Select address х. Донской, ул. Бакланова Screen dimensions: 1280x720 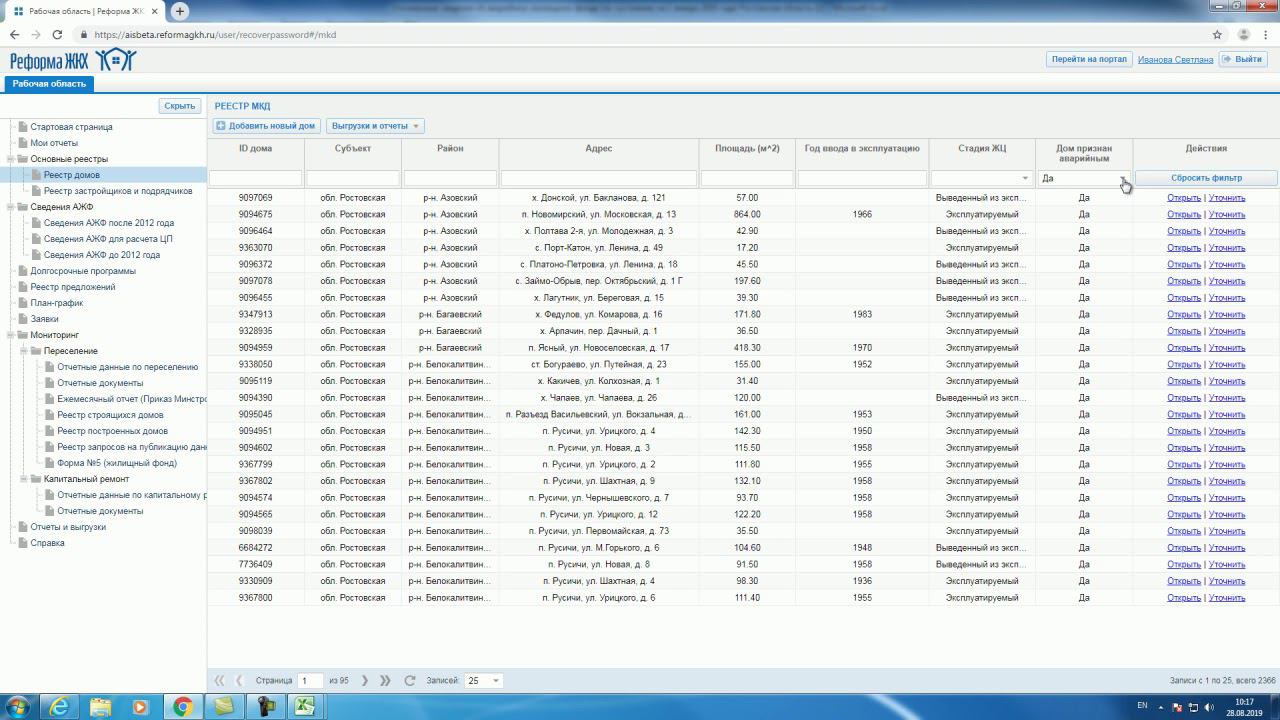click(598, 198)
